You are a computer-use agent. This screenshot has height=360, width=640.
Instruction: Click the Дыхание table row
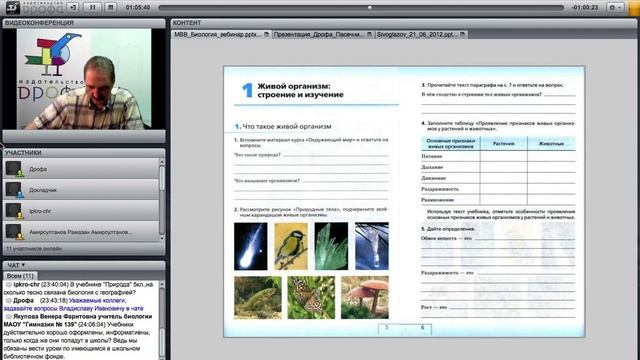[x=498, y=167]
